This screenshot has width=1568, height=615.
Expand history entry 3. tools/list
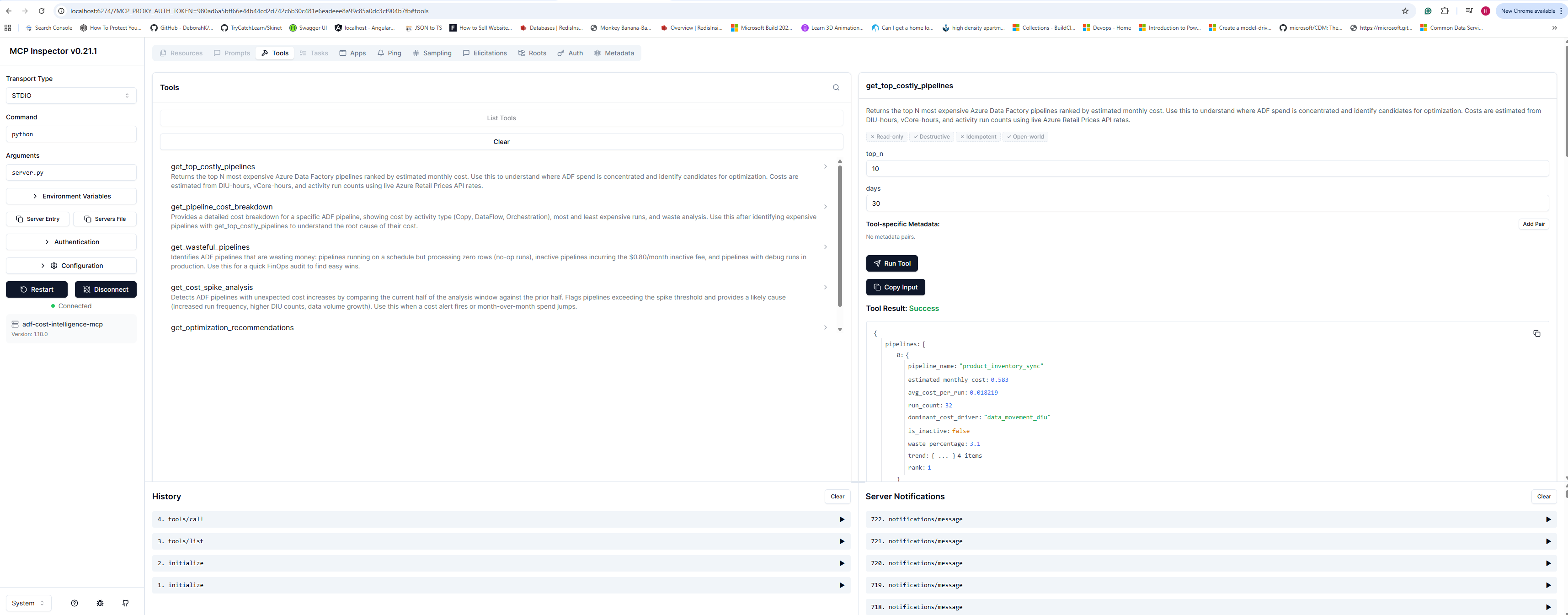[501, 542]
